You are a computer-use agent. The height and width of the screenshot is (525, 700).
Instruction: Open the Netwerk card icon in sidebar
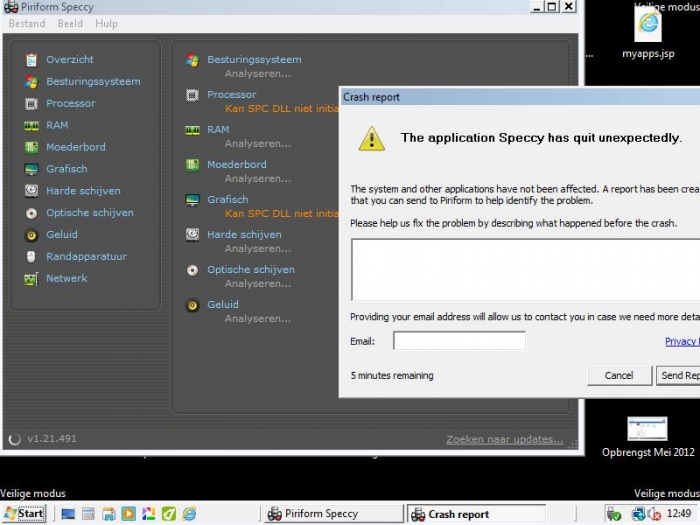pyautogui.click(x=31, y=279)
